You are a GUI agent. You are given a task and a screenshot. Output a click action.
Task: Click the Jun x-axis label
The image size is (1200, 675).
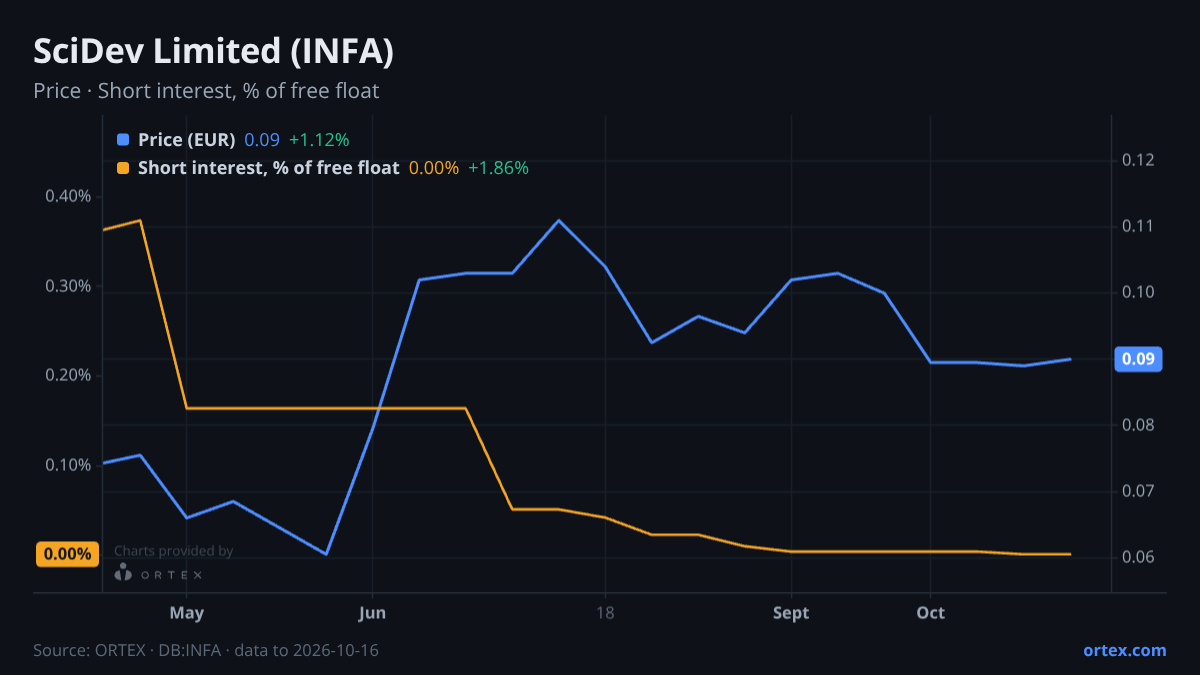pos(372,612)
